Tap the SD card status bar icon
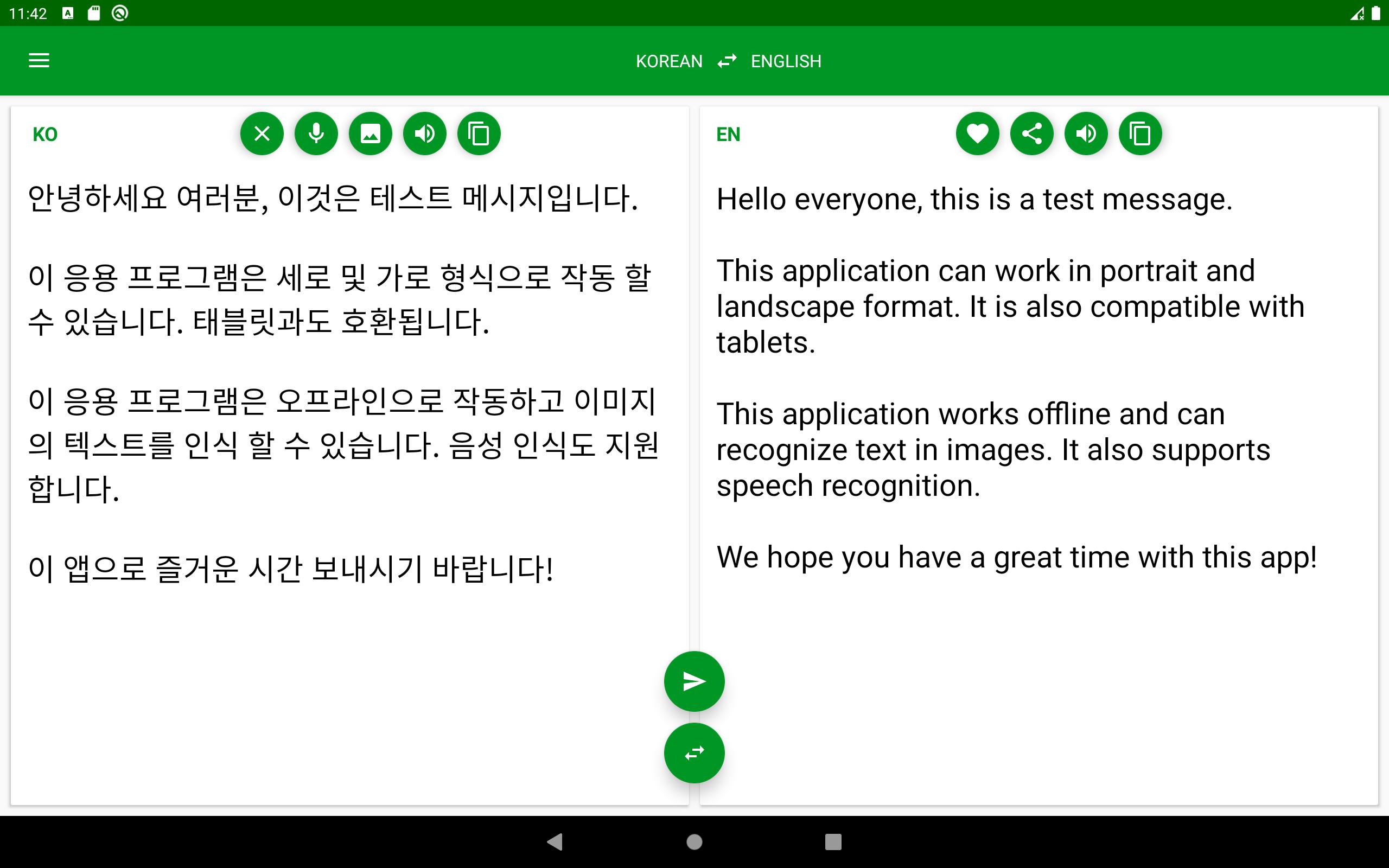Image resolution: width=1389 pixels, height=868 pixels. pyautogui.click(x=93, y=13)
